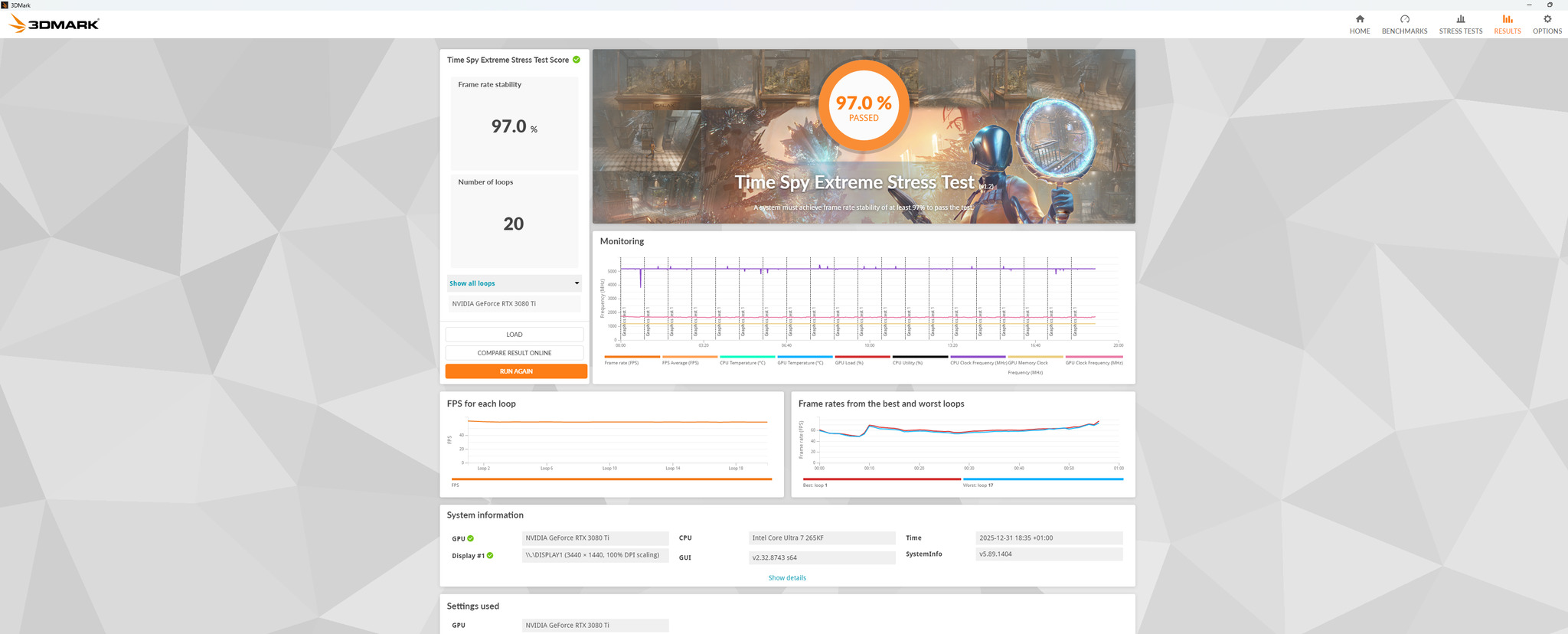Switch to the Stress Tests tab
The height and width of the screenshot is (634, 1568).
[1461, 25]
